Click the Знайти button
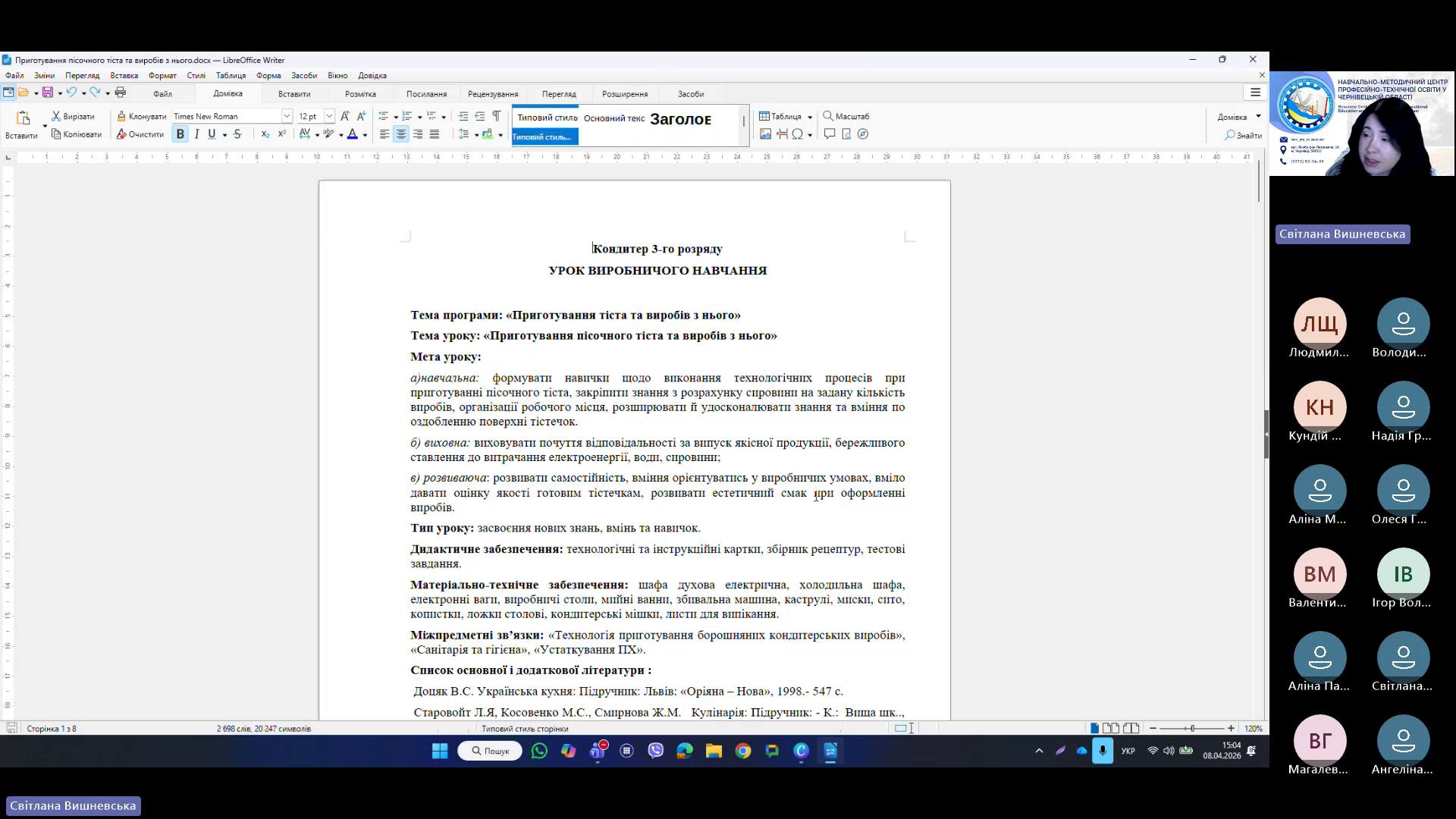The height and width of the screenshot is (819, 1456). (x=1243, y=135)
